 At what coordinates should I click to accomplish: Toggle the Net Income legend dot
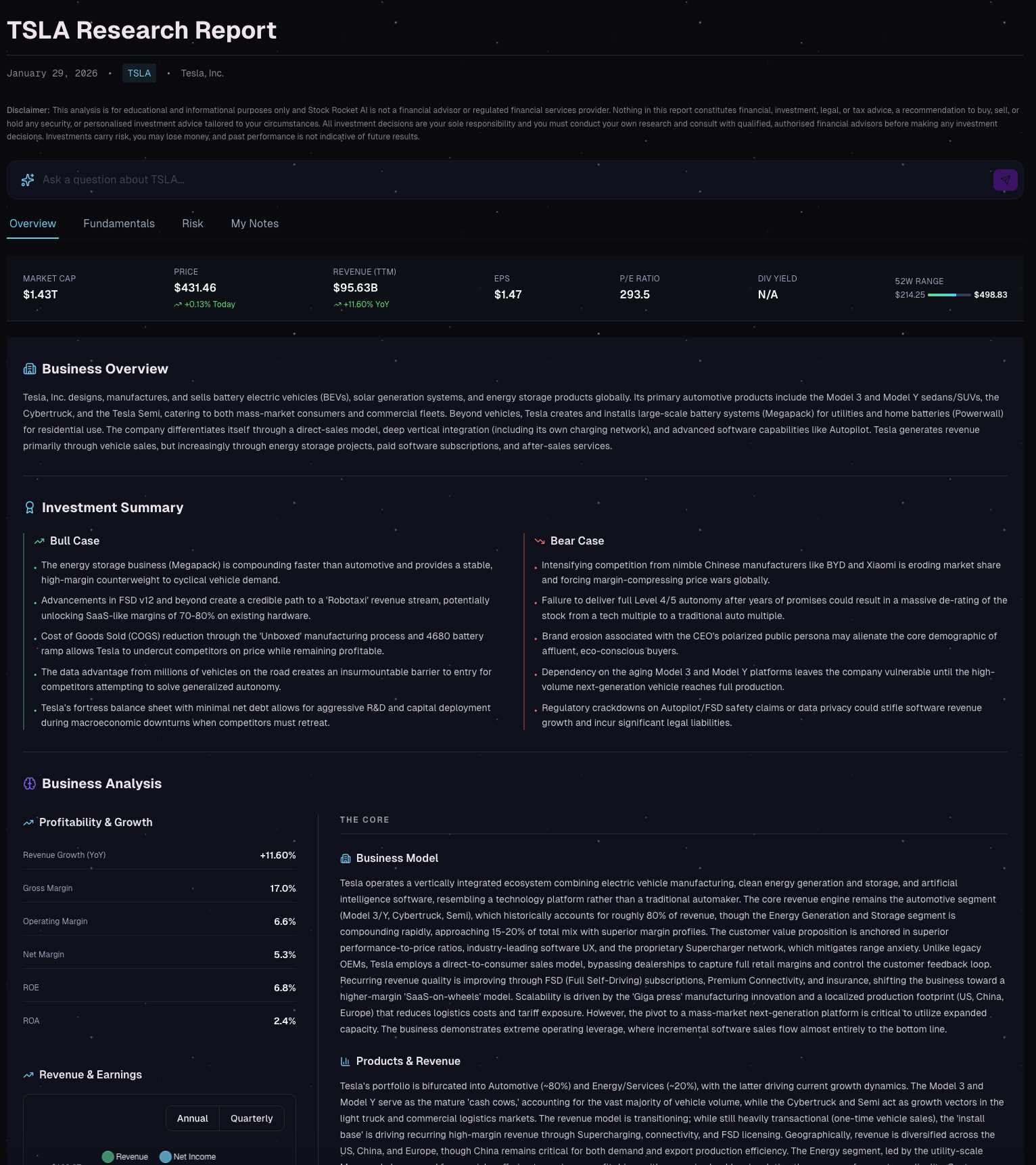tap(165, 1157)
